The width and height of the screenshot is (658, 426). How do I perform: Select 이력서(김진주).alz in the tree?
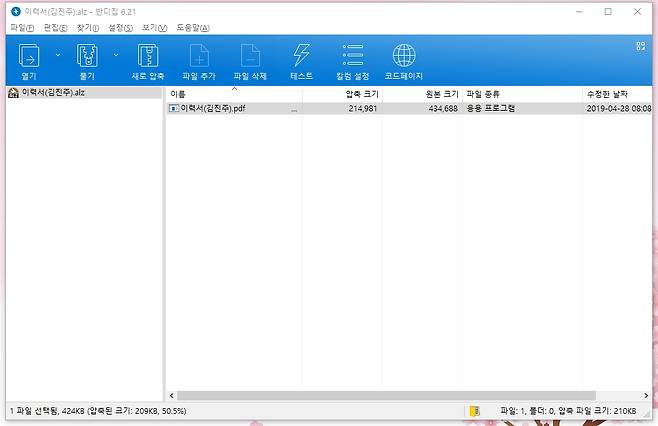[x=53, y=92]
